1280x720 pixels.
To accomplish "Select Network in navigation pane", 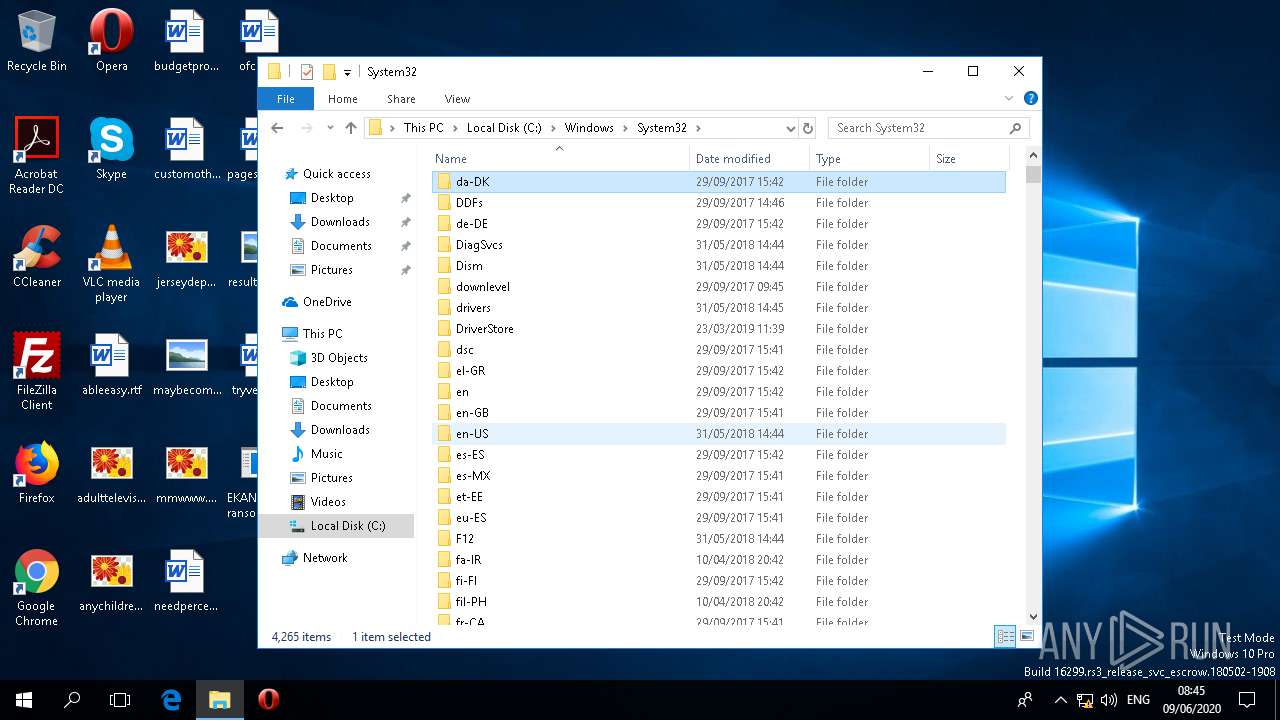I will 325,558.
